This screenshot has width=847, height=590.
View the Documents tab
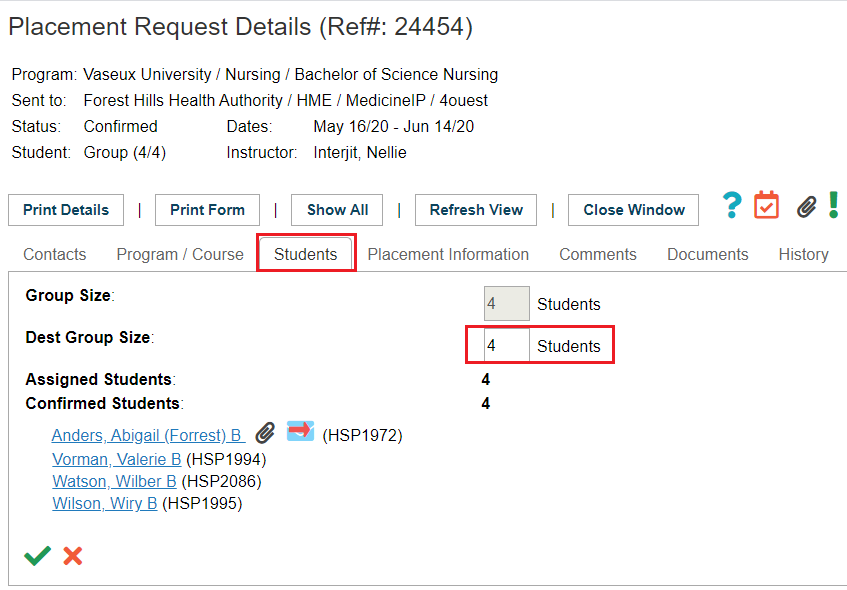[x=708, y=254]
